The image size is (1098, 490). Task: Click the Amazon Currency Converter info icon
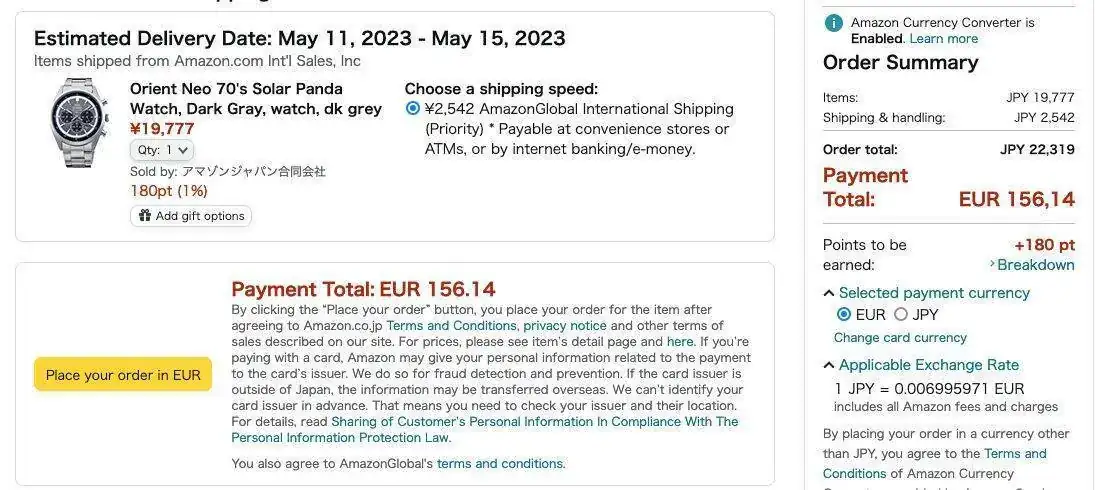pos(834,22)
